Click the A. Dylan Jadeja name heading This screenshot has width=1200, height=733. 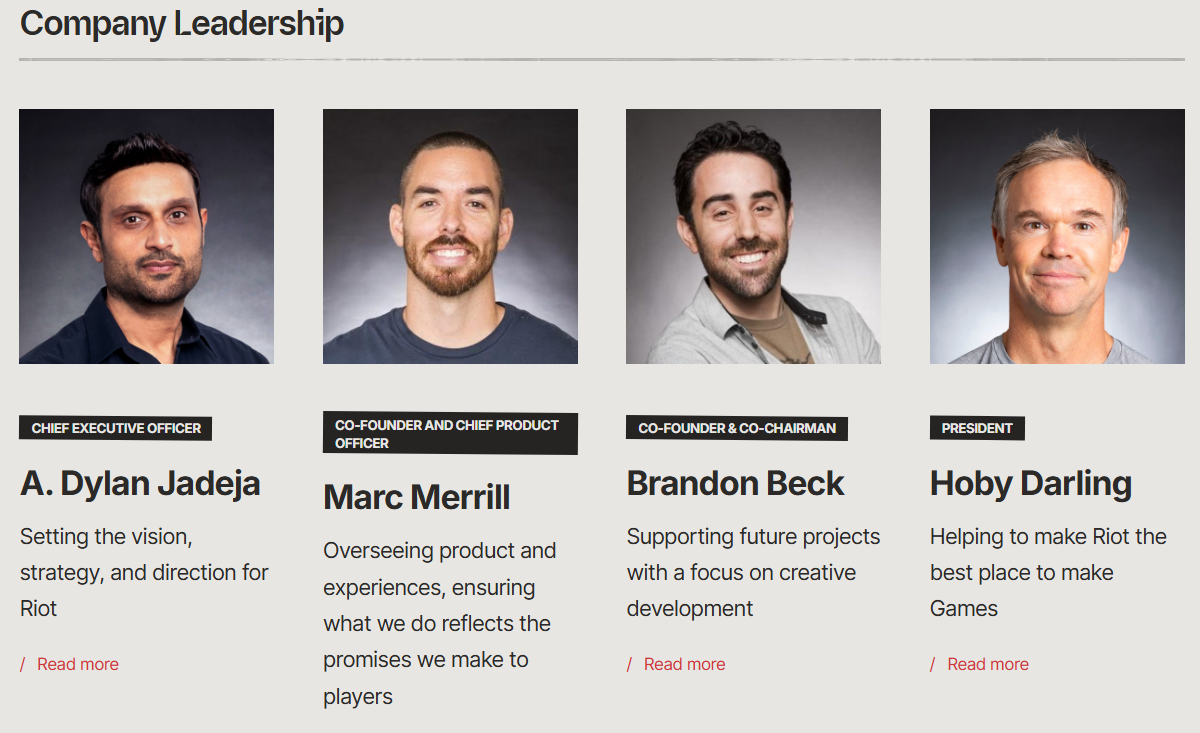140,483
